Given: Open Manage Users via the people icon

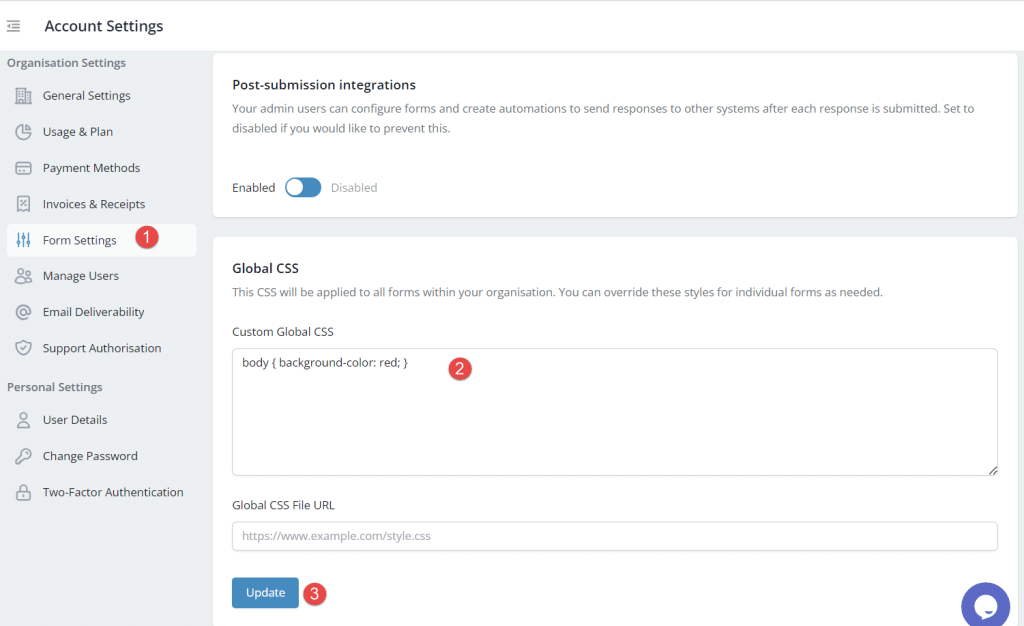Looking at the screenshot, I should [24, 275].
